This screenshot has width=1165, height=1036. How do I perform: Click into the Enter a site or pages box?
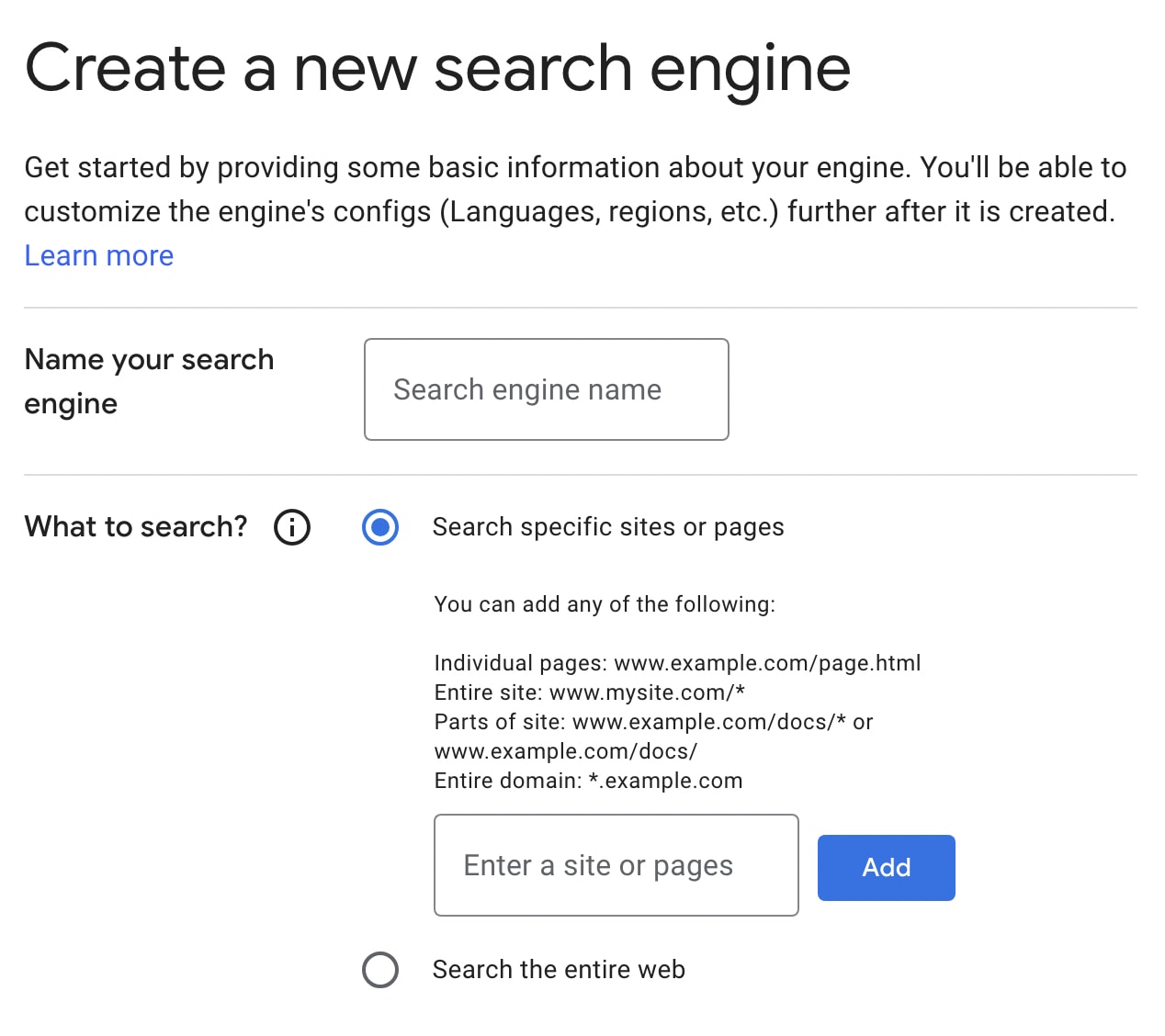coord(616,865)
